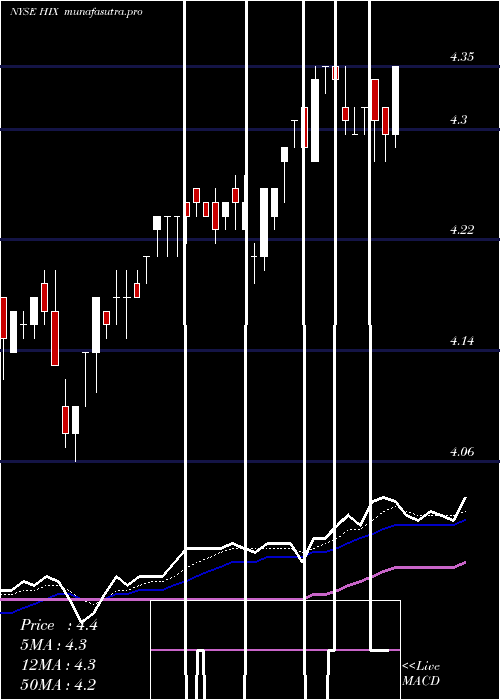Click the lowest white candlestick near 4.06
Screen dimensions: 500x700
75,420
